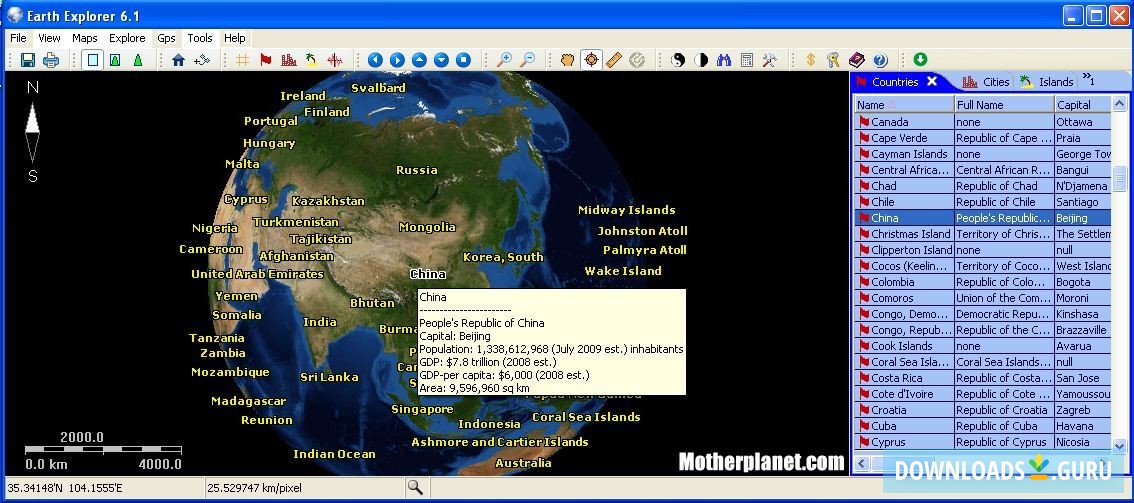Image resolution: width=1134 pixels, height=503 pixels.
Task: Click the Zoom Out magnifier icon
Action: tap(528, 60)
